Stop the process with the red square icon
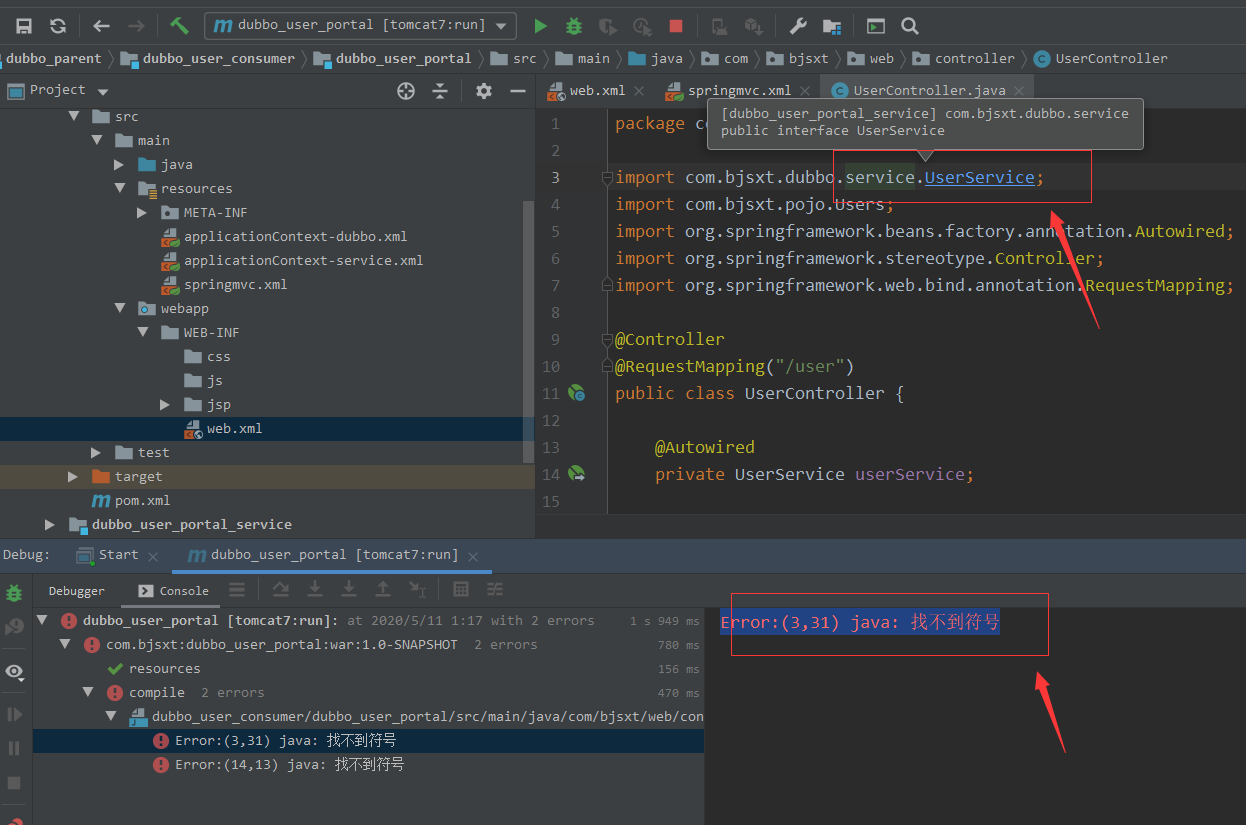This screenshot has width=1246, height=825. (x=676, y=26)
